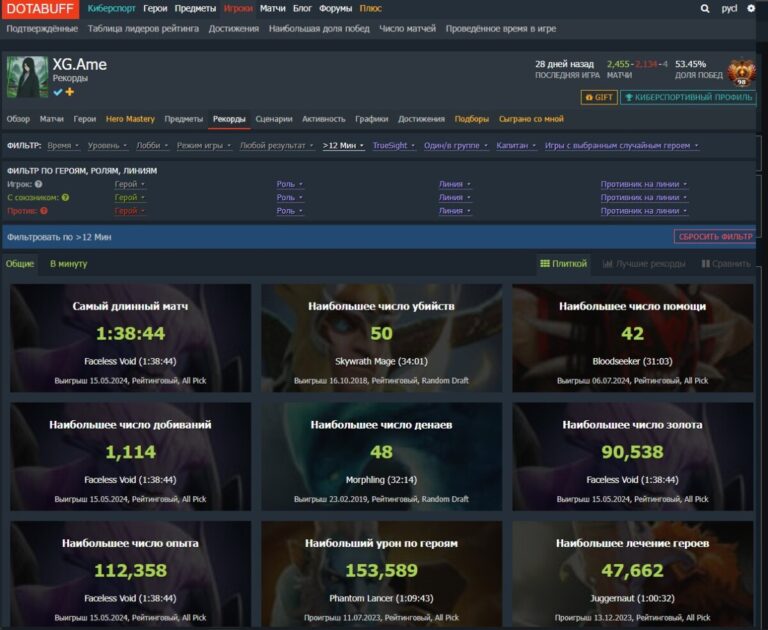Screen dimensions: 768x630
Task: Open Наибольшая доля побед link
Action: tap(319, 28)
